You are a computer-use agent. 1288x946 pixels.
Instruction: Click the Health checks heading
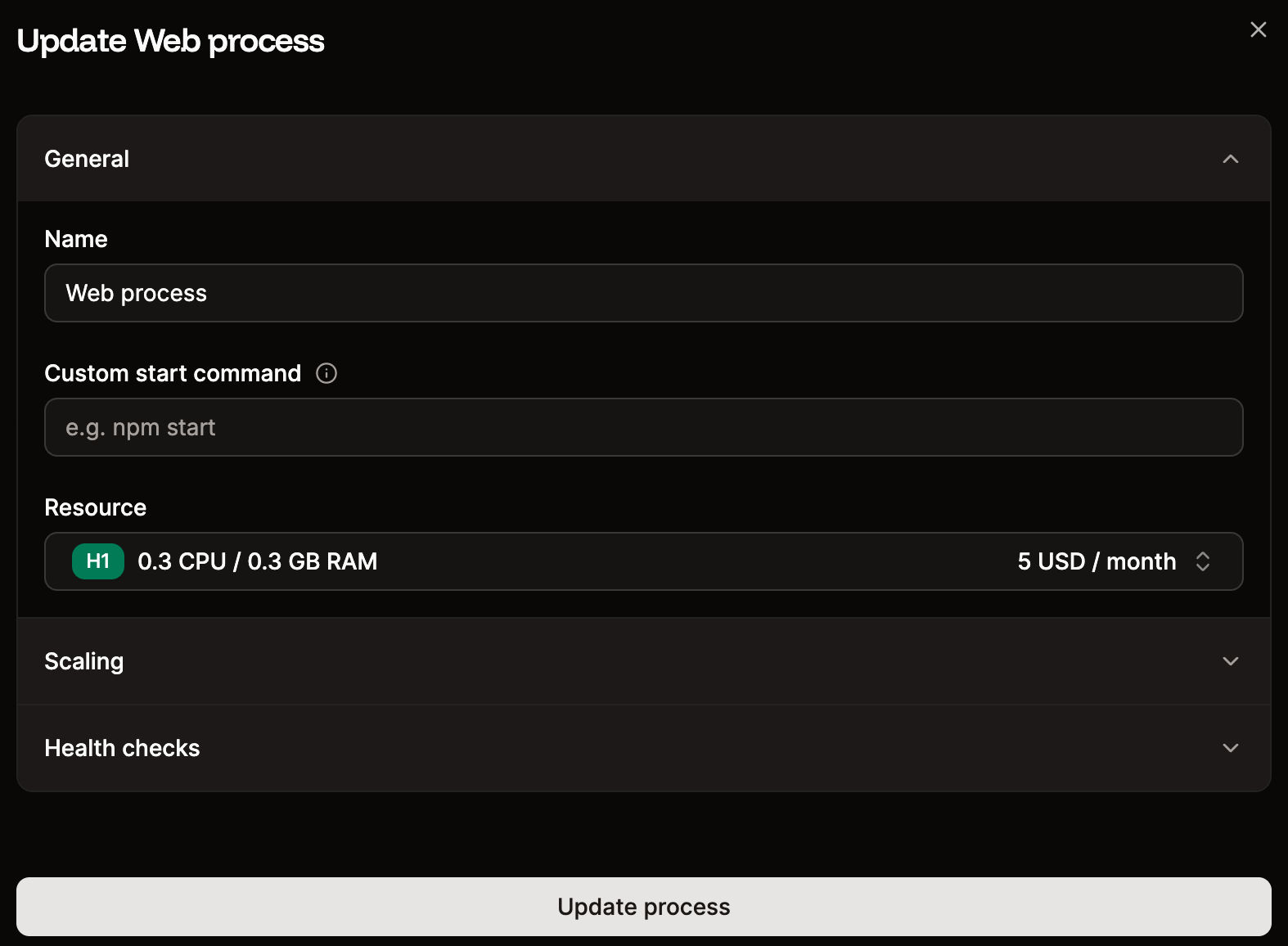click(x=123, y=747)
